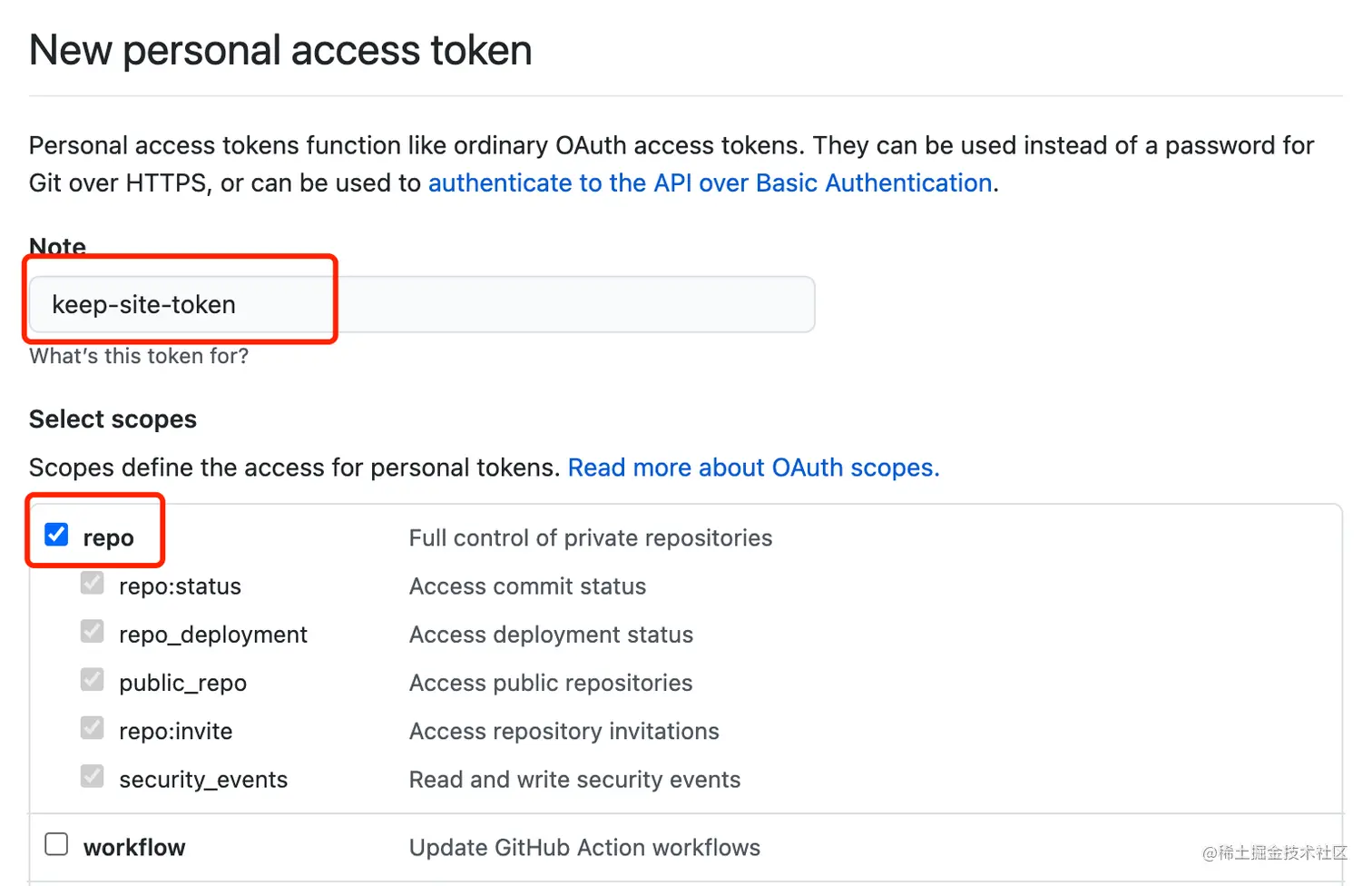Click the workflow scope label
The height and width of the screenshot is (886, 1372).
[134, 848]
